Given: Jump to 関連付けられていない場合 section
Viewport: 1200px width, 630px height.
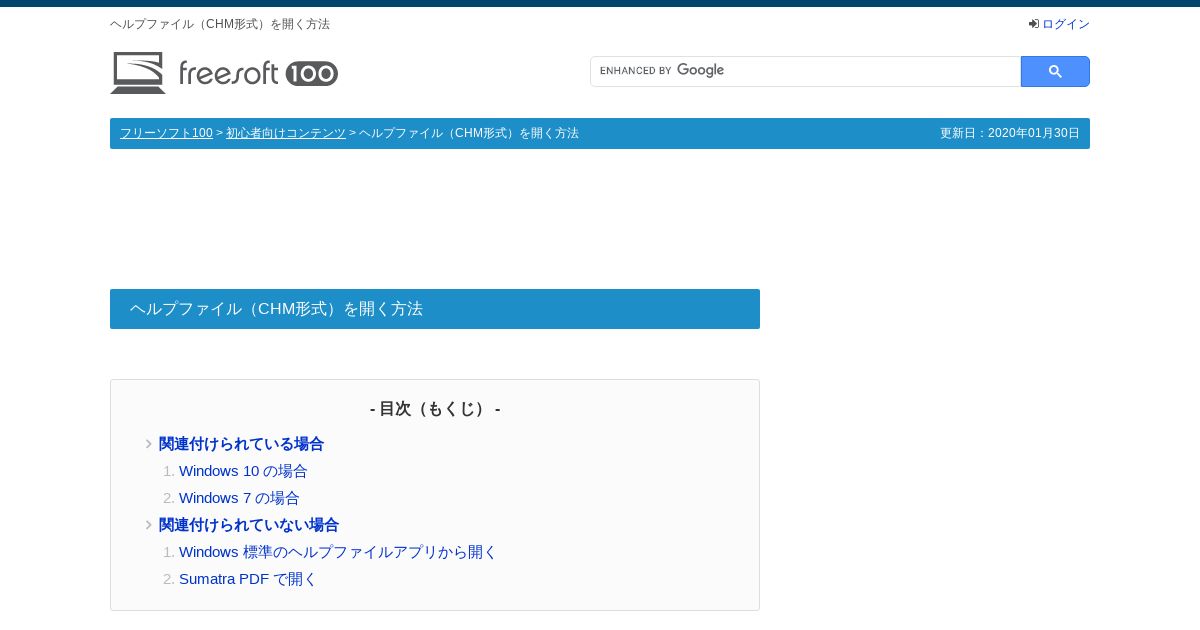Looking at the screenshot, I should pos(249,525).
